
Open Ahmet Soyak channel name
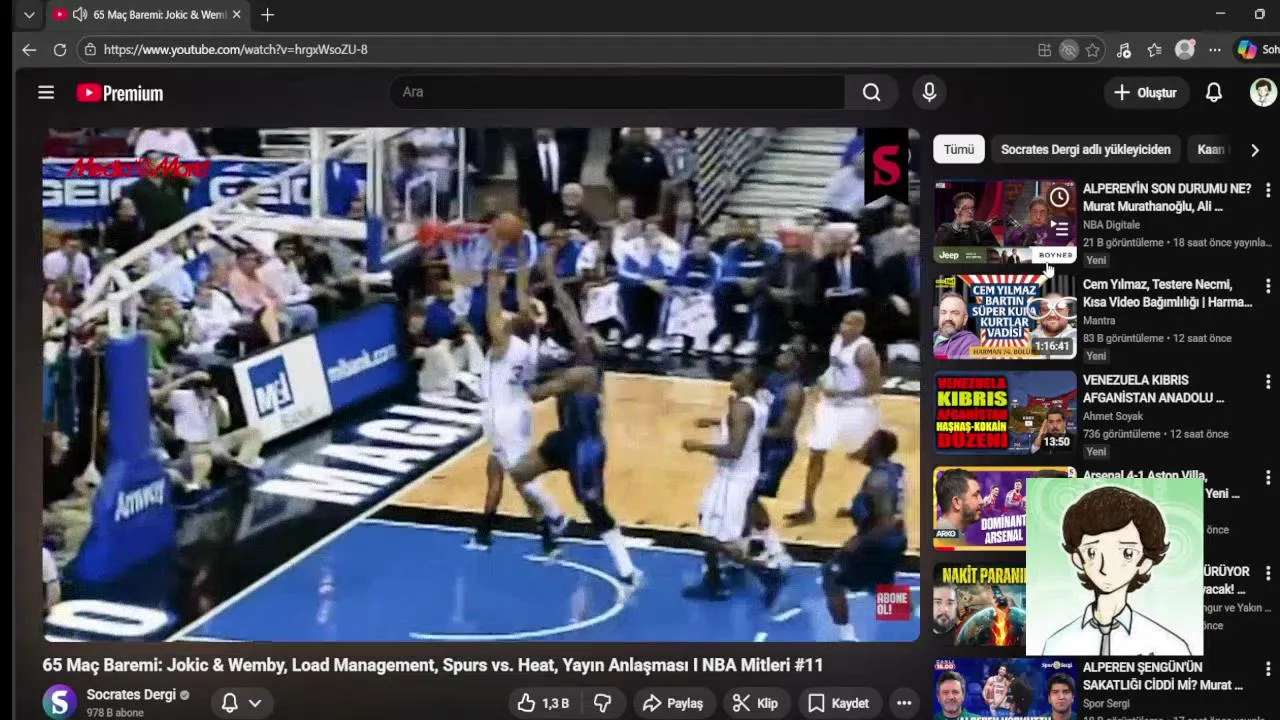coord(1113,417)
